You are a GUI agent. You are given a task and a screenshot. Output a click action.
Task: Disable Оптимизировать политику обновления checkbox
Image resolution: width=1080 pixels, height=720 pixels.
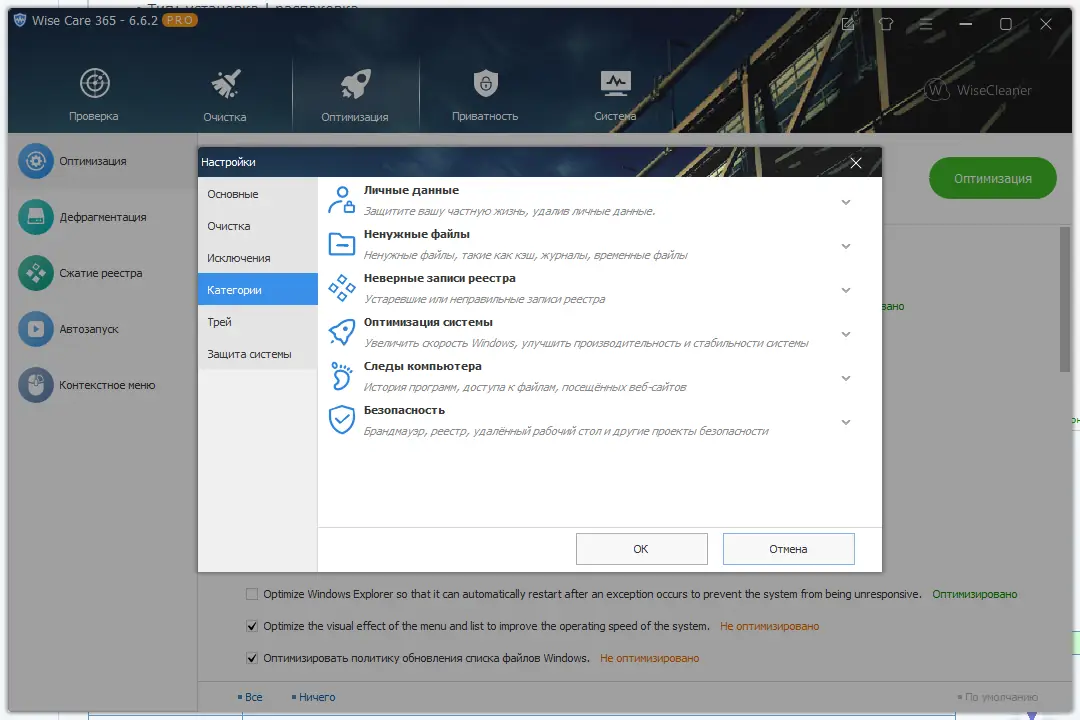tap(251, 658)
